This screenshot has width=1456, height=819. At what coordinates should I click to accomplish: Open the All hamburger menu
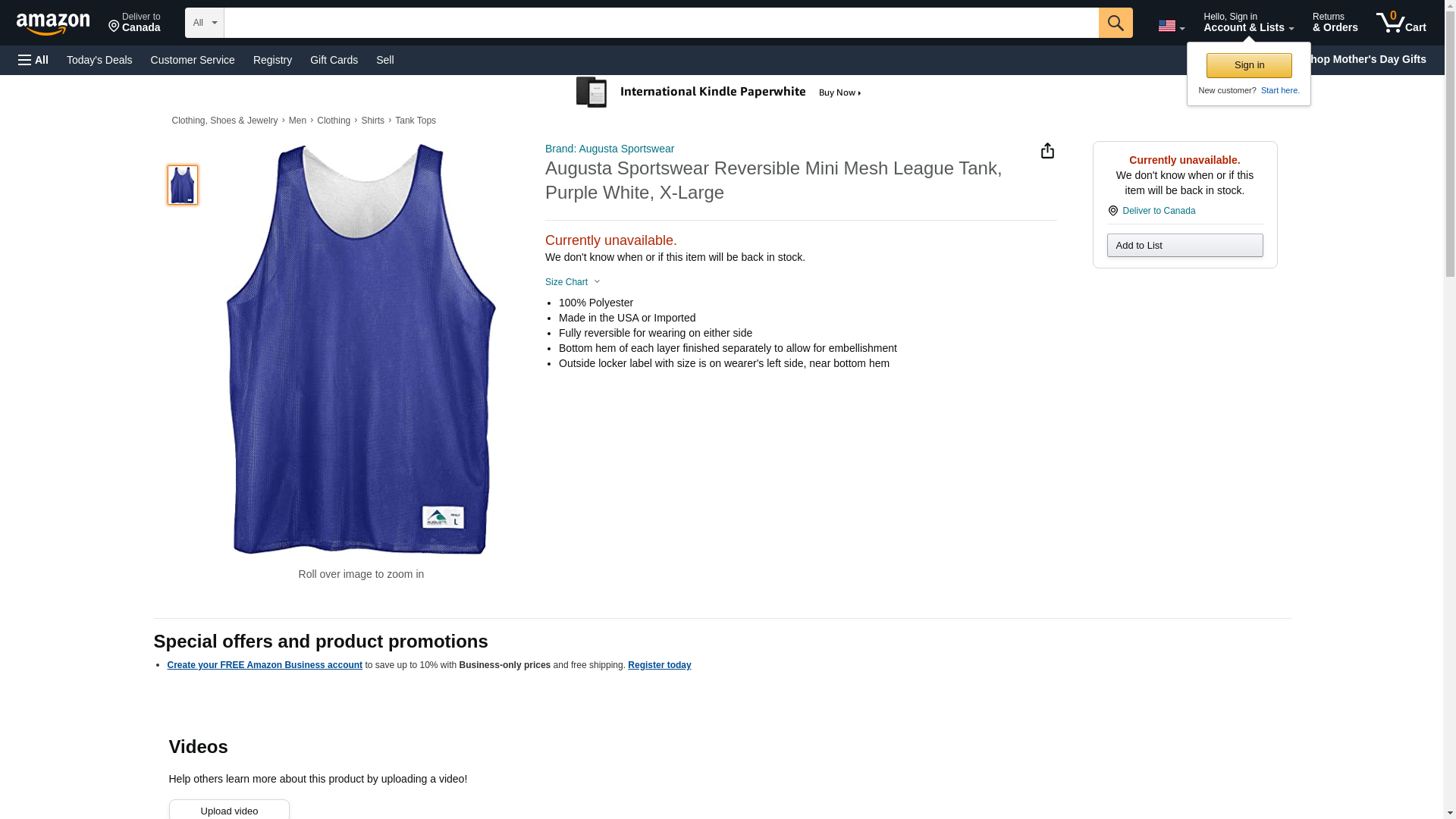pos(33,60)
